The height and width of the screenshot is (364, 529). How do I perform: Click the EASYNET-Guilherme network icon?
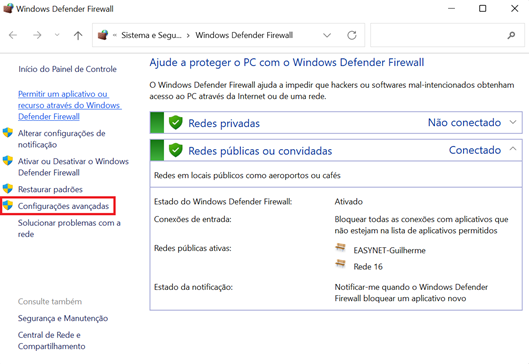pos(340,248)
